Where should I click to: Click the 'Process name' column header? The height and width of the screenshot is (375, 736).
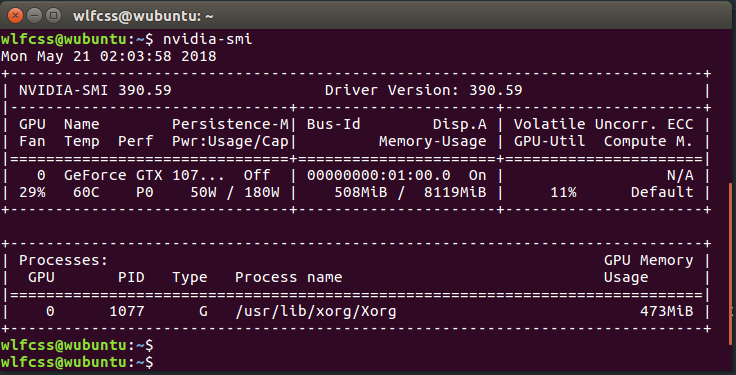coord(288,277)
